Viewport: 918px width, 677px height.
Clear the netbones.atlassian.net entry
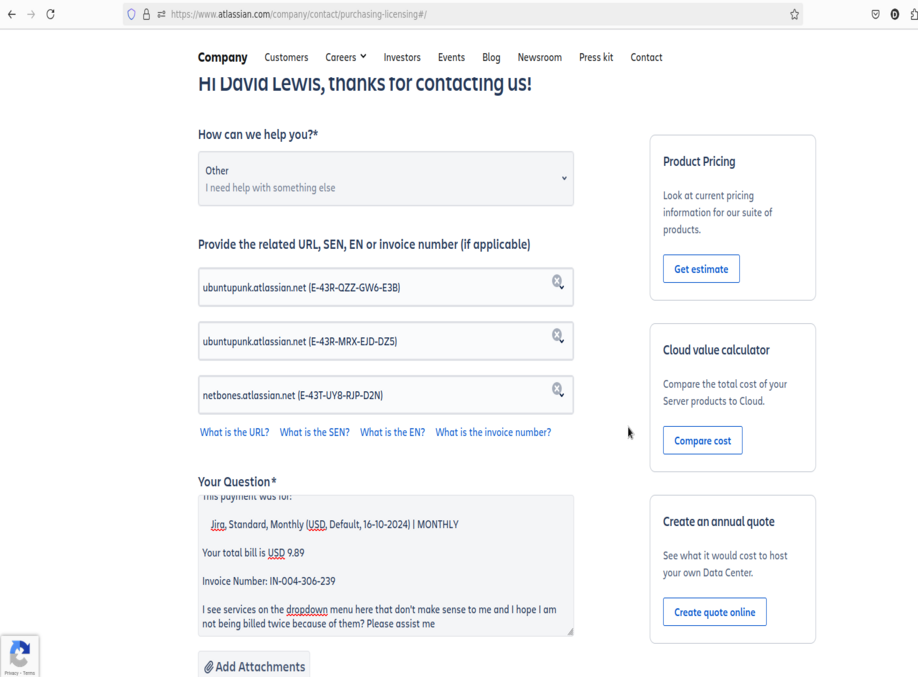coord(557,389)
